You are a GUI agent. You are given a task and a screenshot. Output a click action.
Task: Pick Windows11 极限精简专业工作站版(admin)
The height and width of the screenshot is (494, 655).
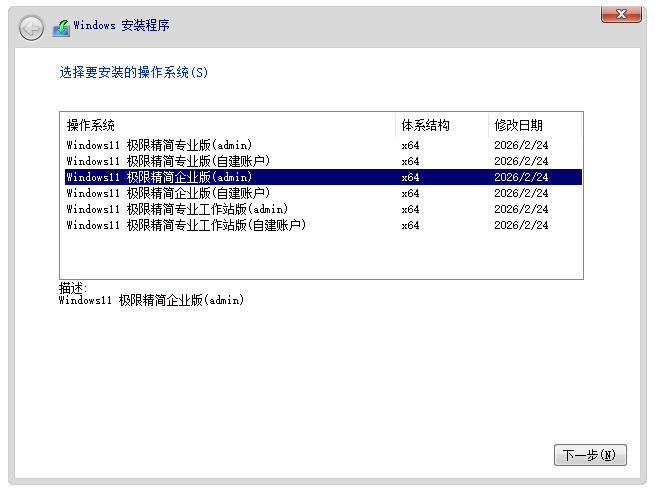(177, 209)
